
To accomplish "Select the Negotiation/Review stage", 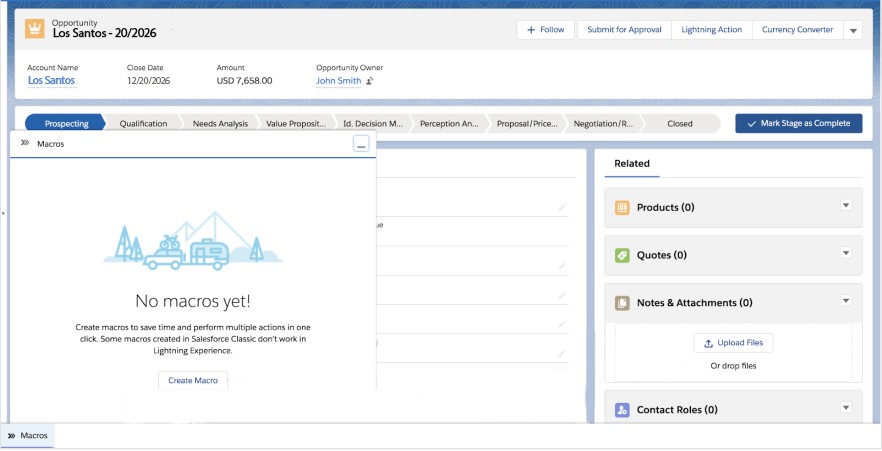I will tap(603, 124).
